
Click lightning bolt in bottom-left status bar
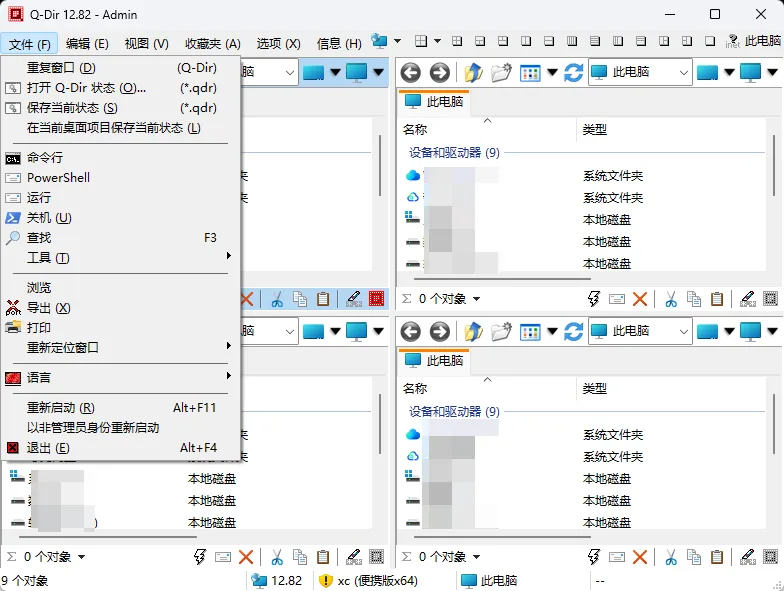click(x=200, y=556)
